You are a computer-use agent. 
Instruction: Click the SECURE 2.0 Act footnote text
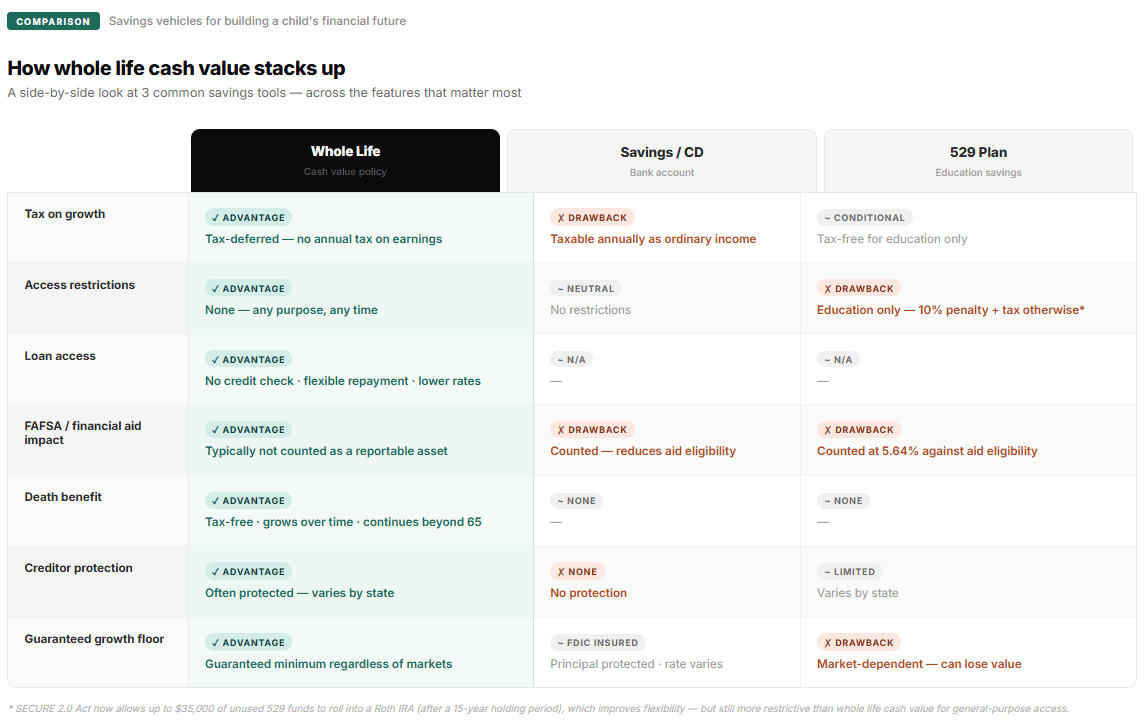click(x=539, y=708)
